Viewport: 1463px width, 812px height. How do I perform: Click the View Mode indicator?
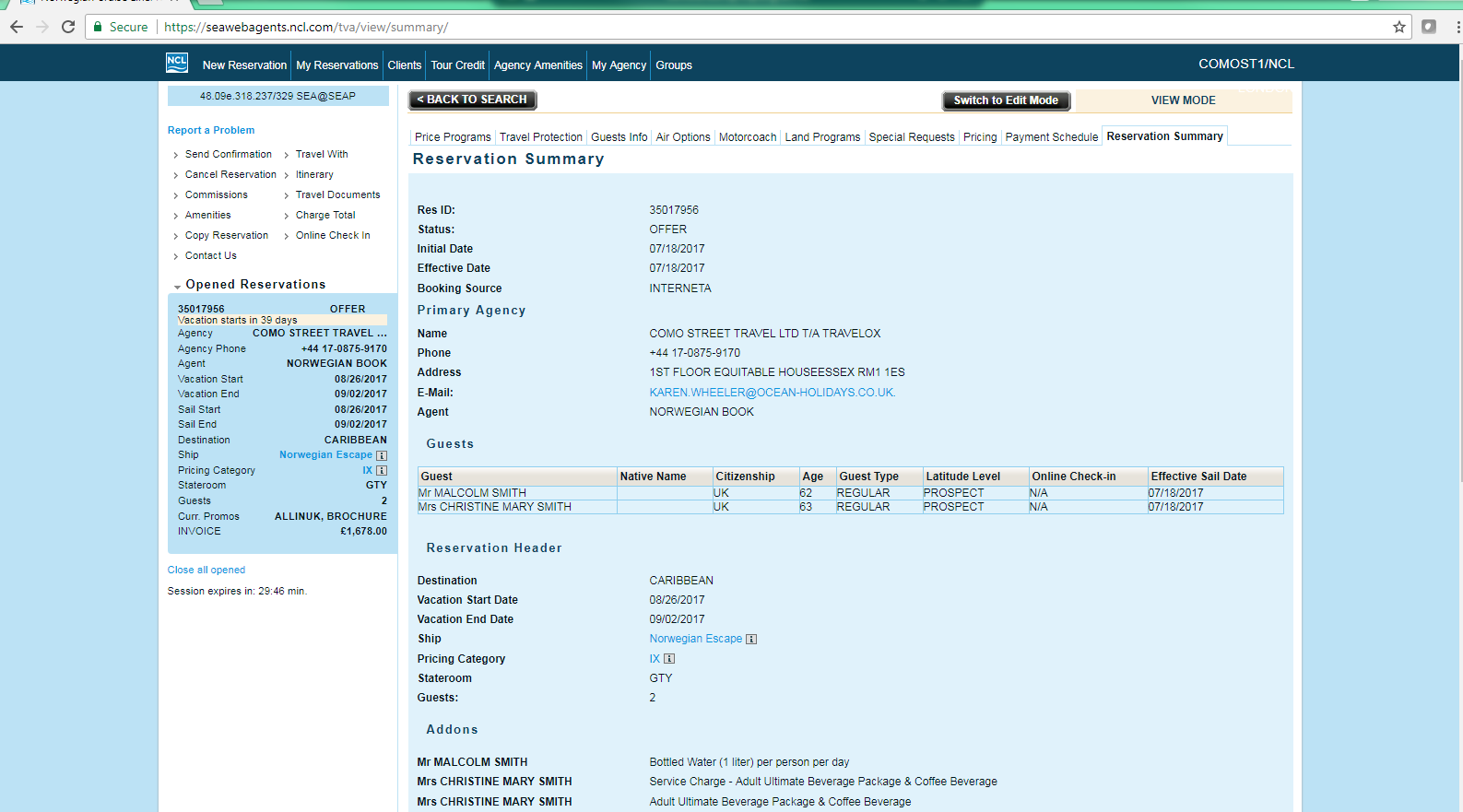point(1184,100)
